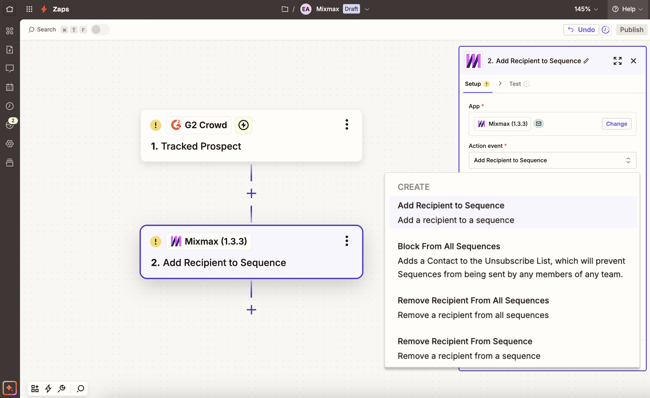Open the change history calendar icon
Viewport: 650px width, 398px height.
[10, 87]
